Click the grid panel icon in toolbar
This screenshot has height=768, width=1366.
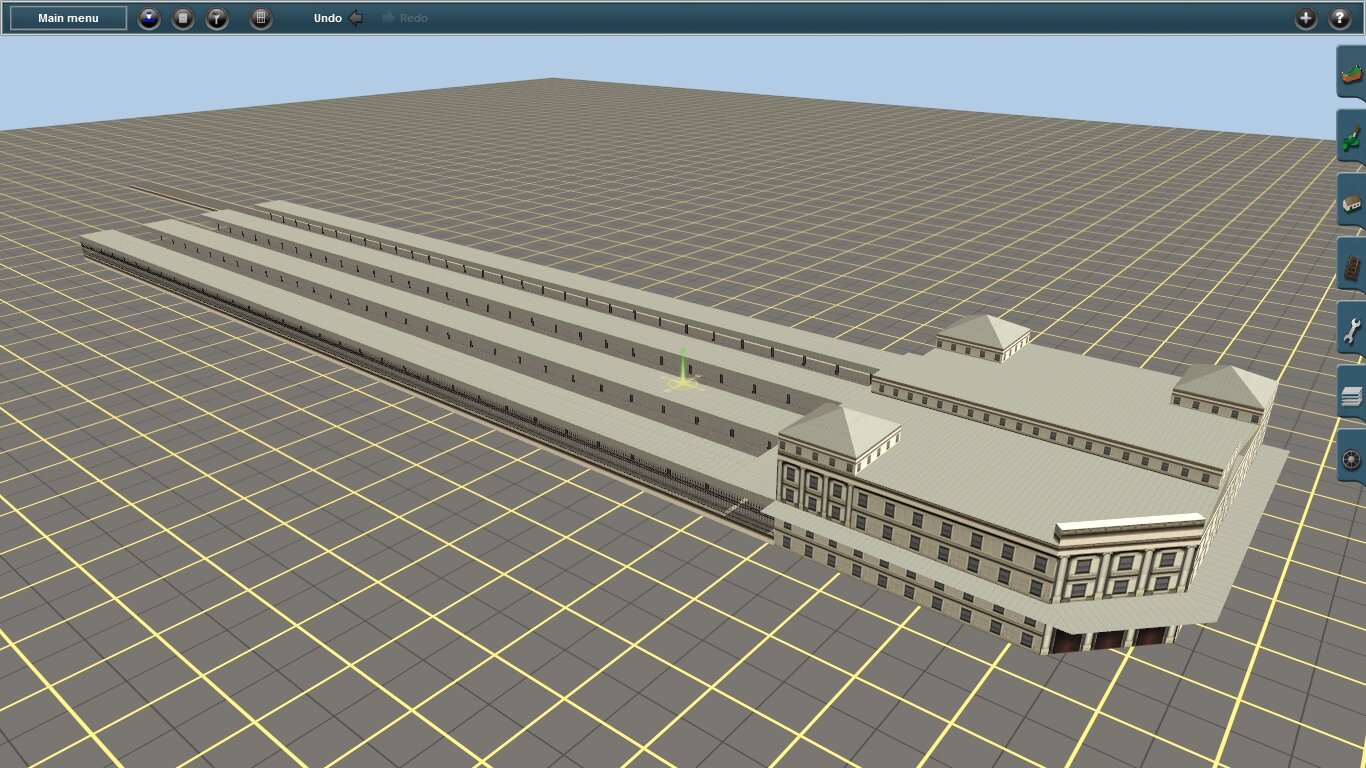point(261,18)
